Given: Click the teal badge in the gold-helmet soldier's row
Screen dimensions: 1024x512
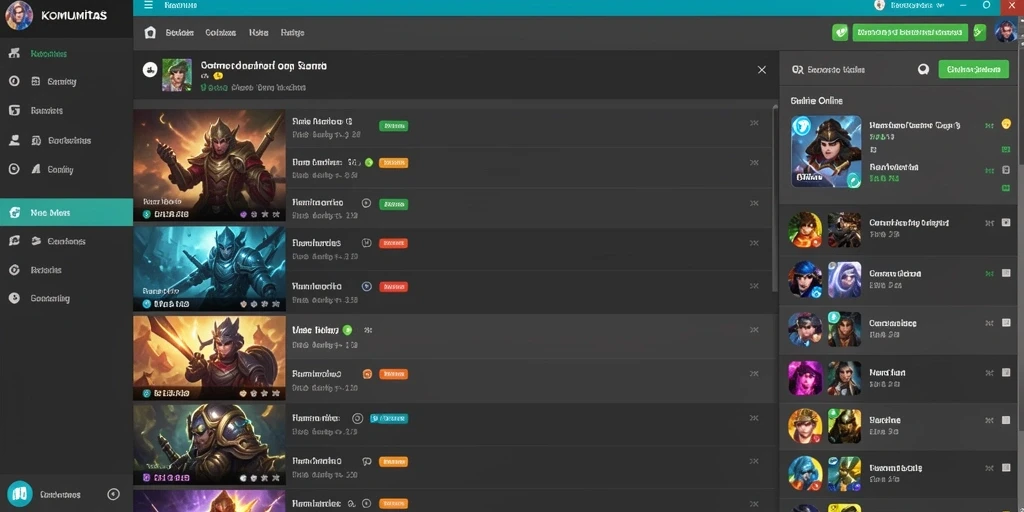Looking at the screenshot, I should click(x=389, y=419).
